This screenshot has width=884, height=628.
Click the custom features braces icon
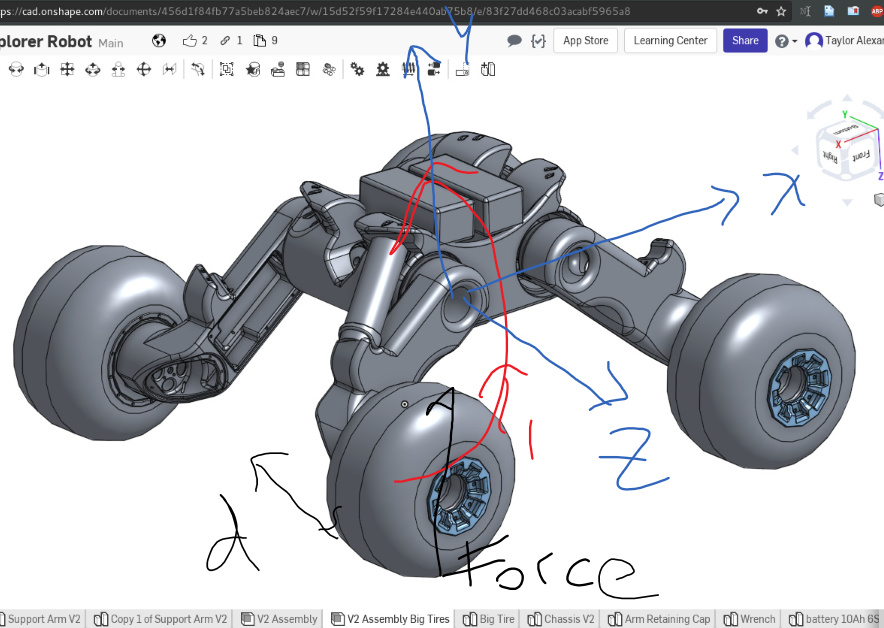coord(539,41)
